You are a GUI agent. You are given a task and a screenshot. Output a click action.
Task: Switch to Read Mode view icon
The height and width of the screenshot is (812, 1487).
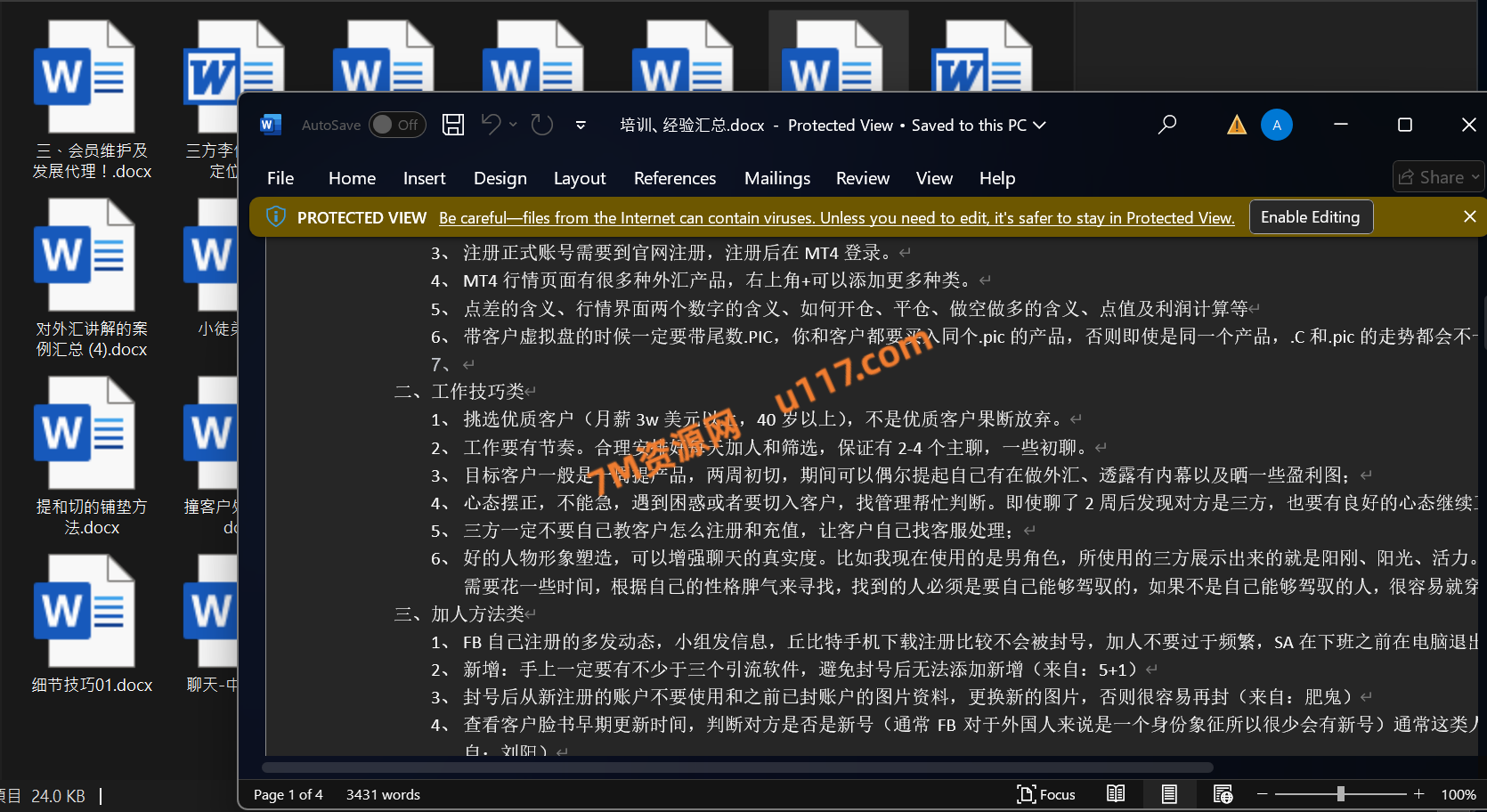click(1116, 794)
